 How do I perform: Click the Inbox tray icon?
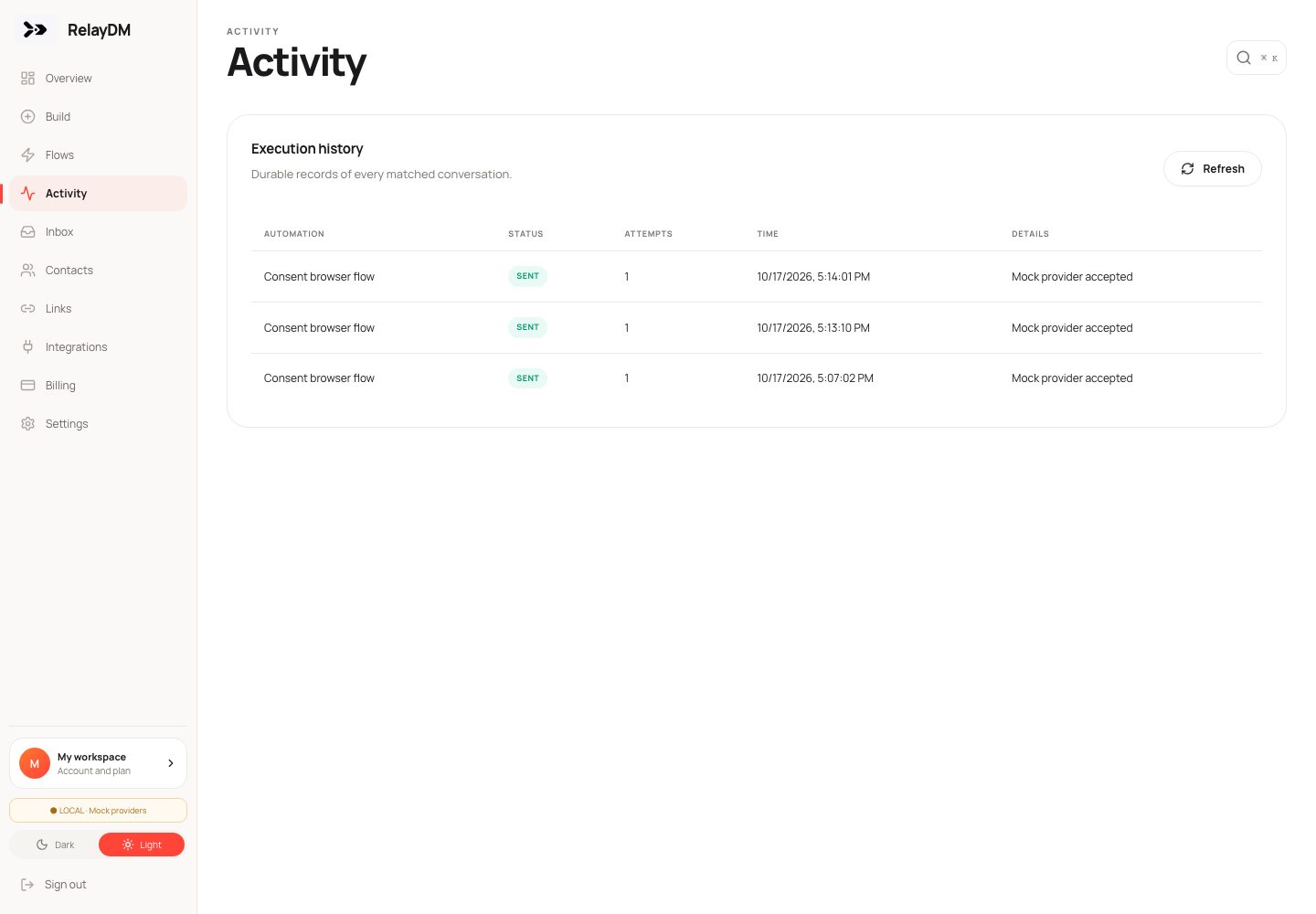point(27,232)
